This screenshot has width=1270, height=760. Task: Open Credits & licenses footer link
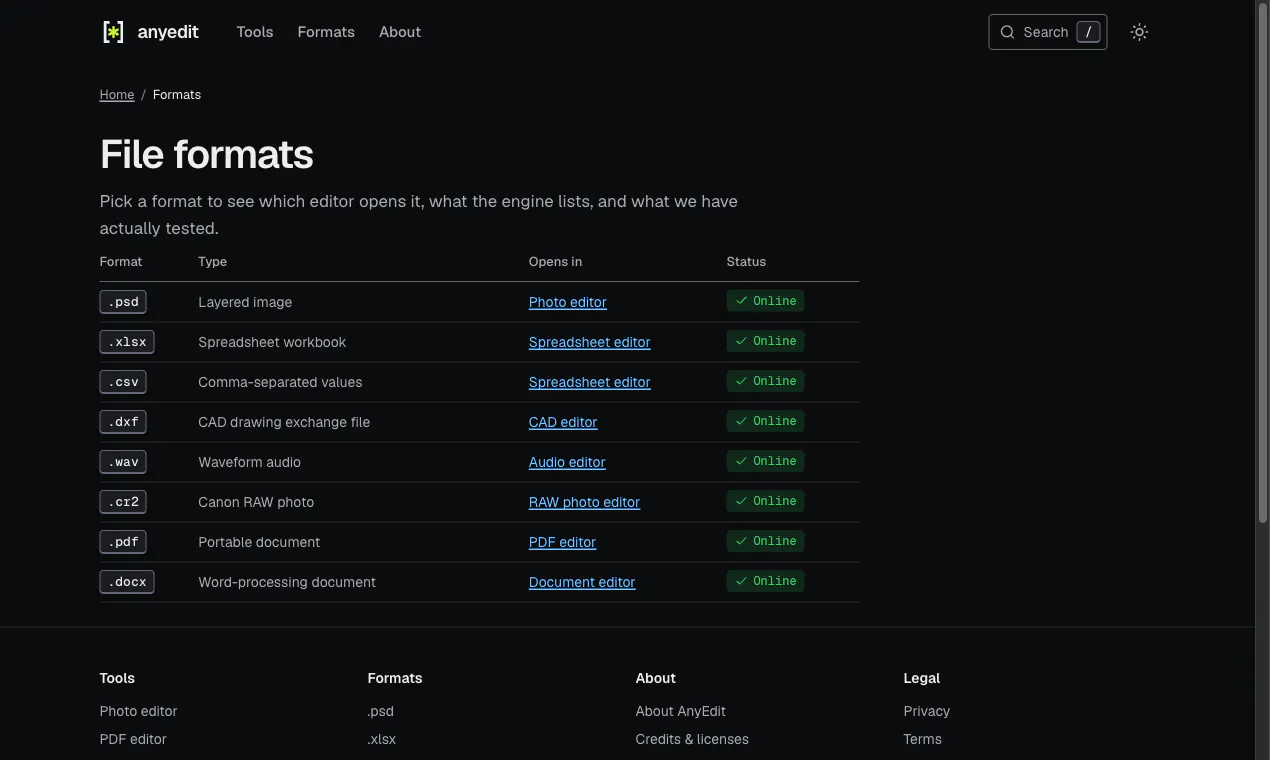tap(692, 739)
